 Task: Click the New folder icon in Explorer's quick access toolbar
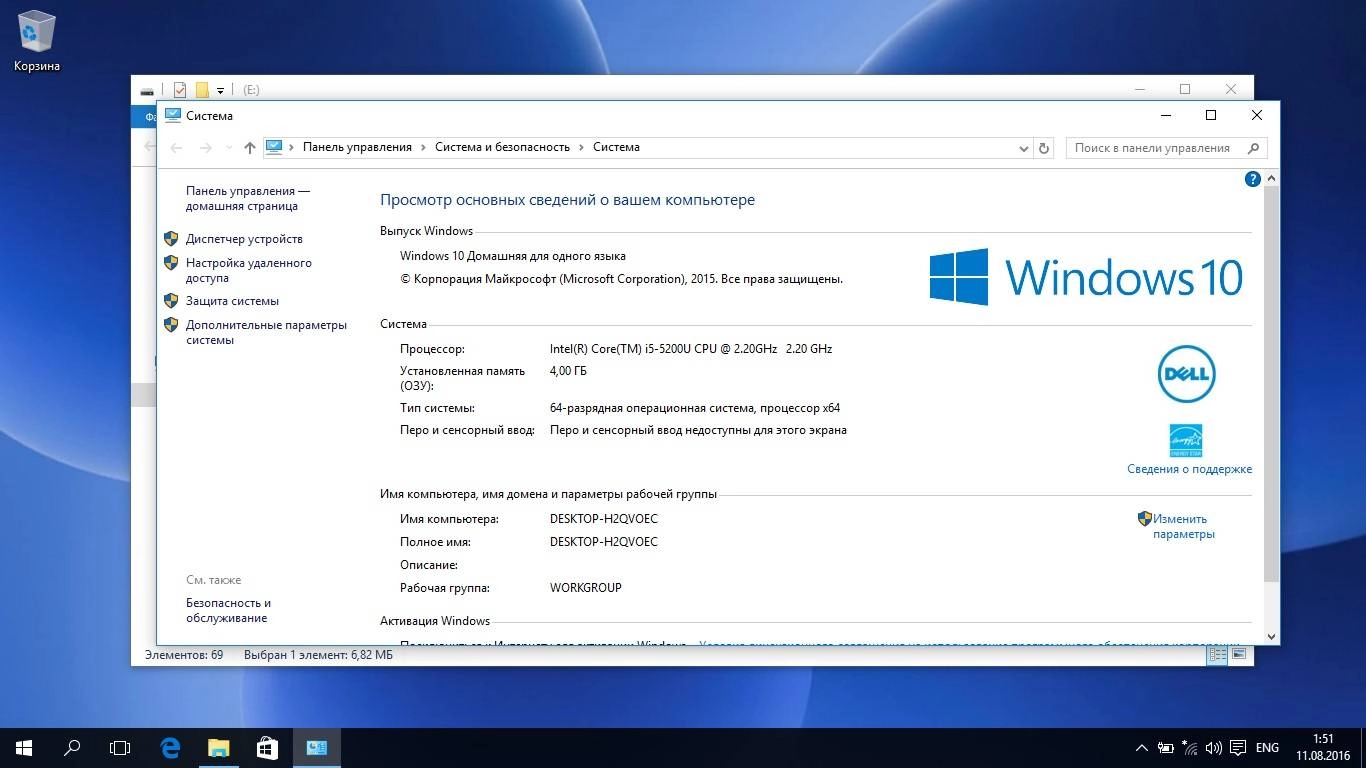pyautogui.click(x=202, y=90)
